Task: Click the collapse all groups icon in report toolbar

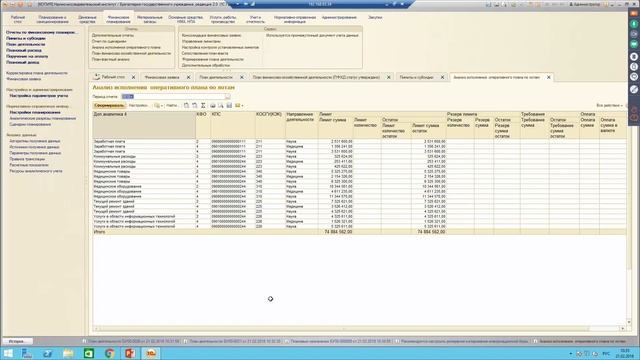Action: (x=195, y=105)
